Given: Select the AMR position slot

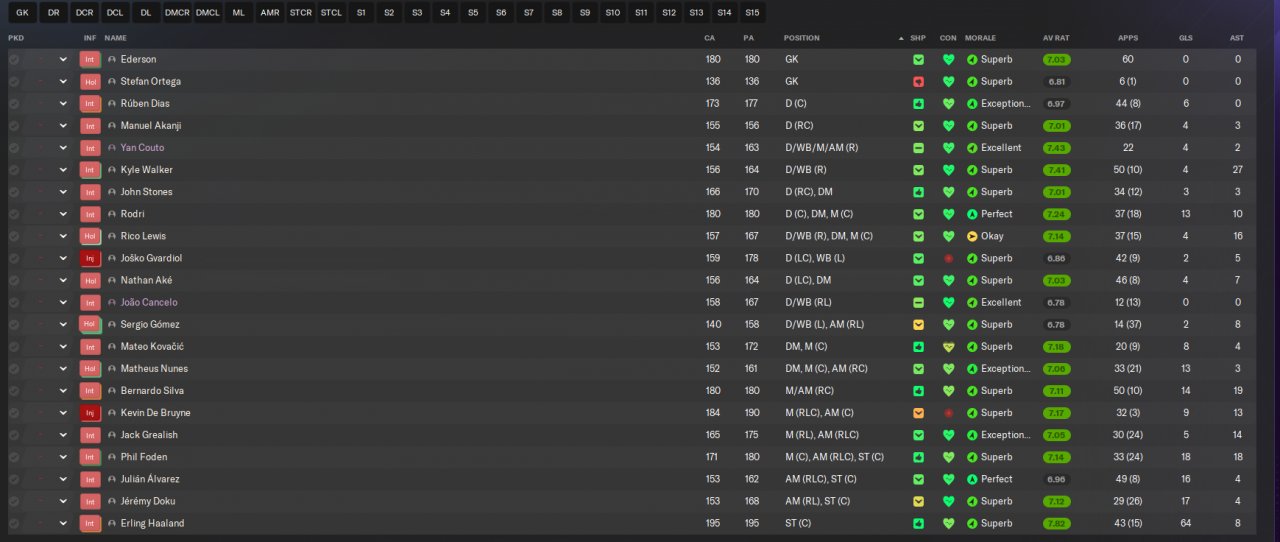Looking at the screenshot, I should (x=270, y=13).
